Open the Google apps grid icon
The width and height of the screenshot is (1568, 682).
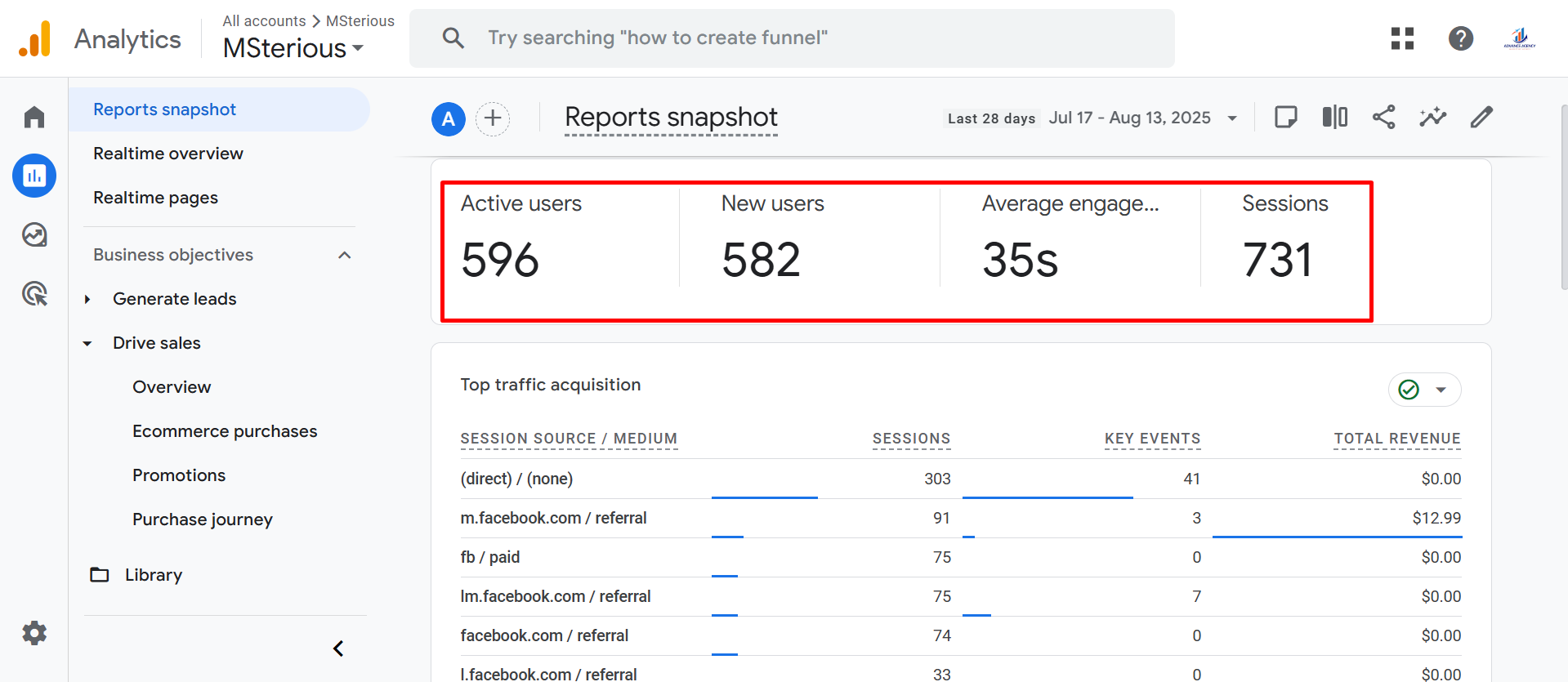[x=1402, y=38]
